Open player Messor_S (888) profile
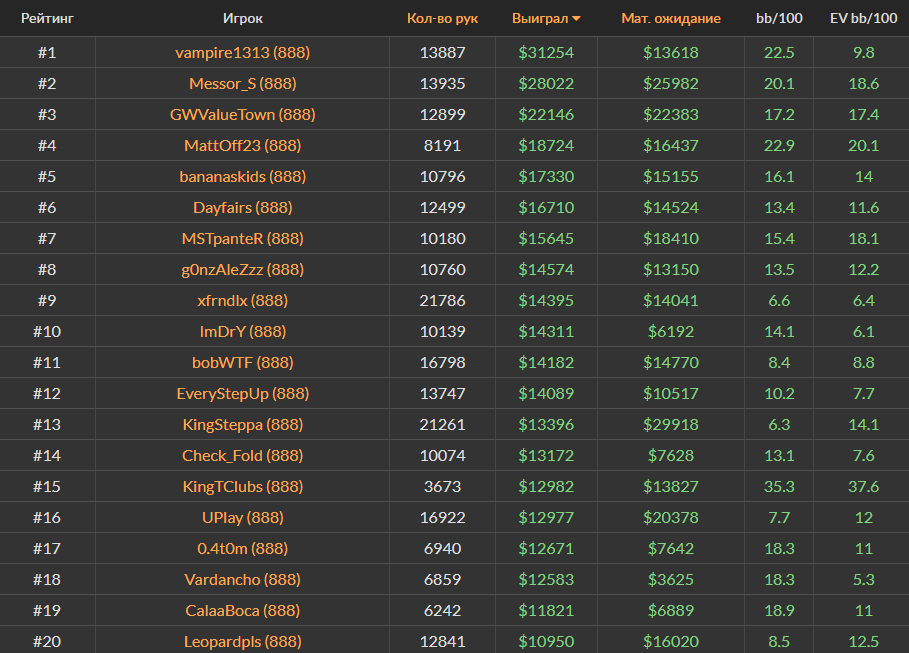 tap(242, 84)
